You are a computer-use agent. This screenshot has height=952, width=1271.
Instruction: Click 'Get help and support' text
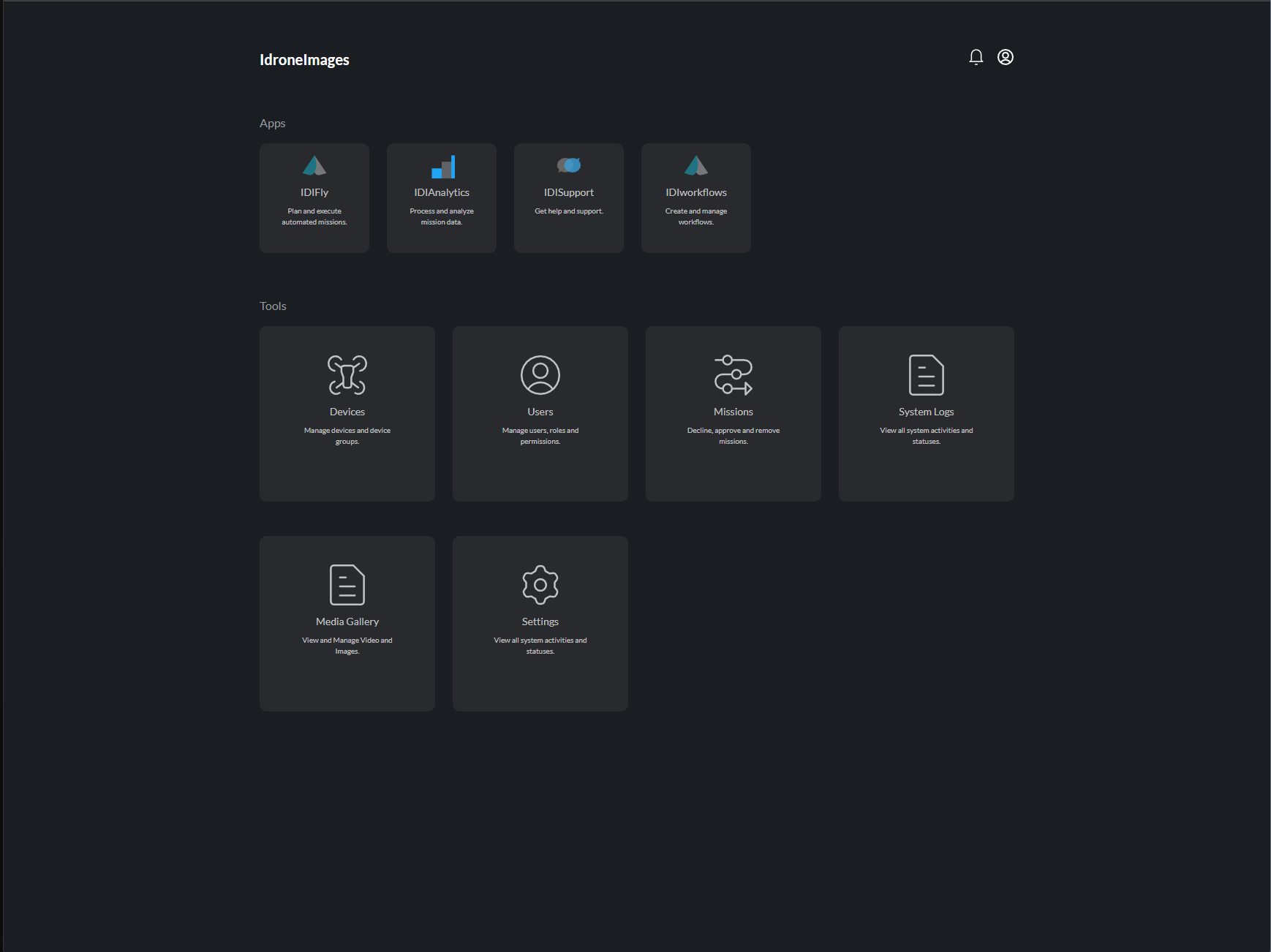pyautogui.click(x=569, y=211)
